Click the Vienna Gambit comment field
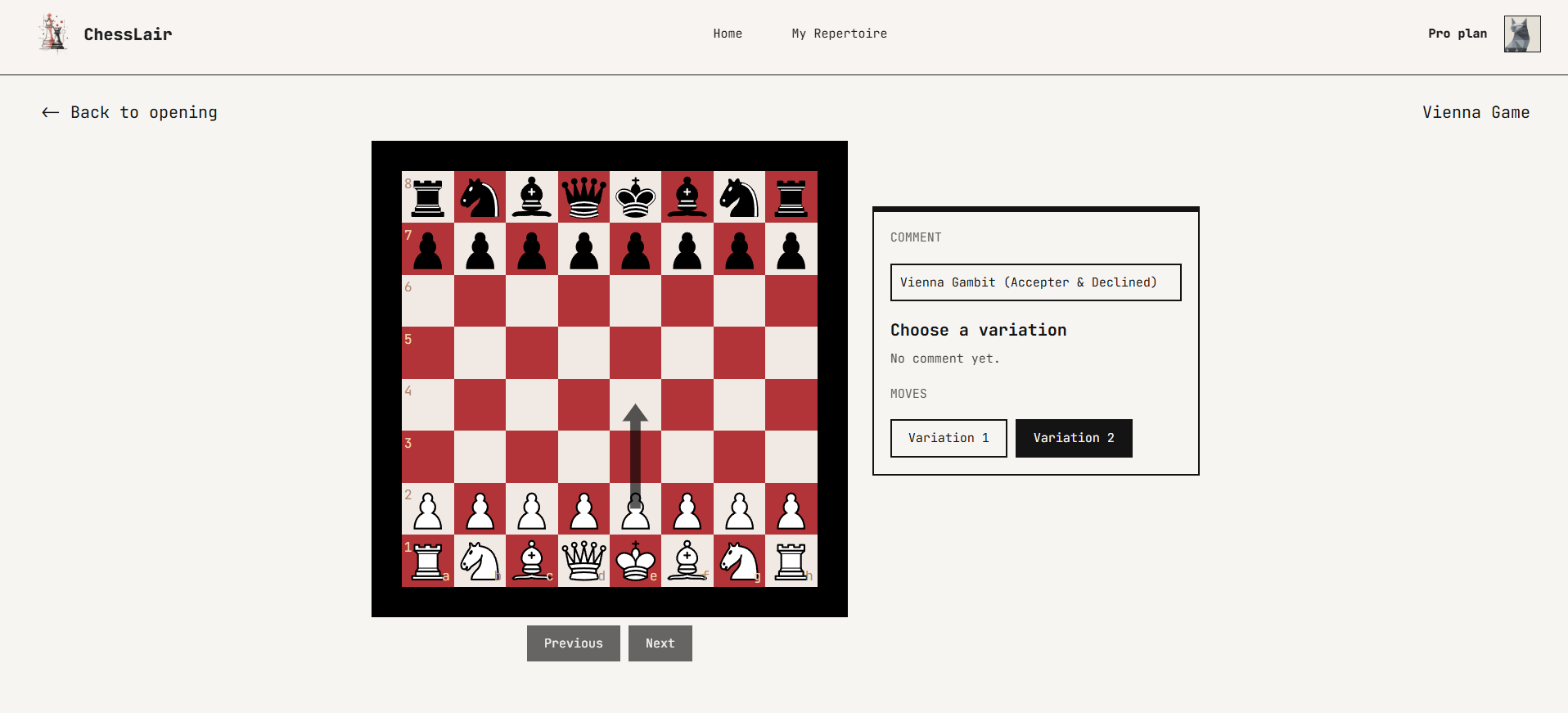The image size is (1568, 713). (1035, 282)
